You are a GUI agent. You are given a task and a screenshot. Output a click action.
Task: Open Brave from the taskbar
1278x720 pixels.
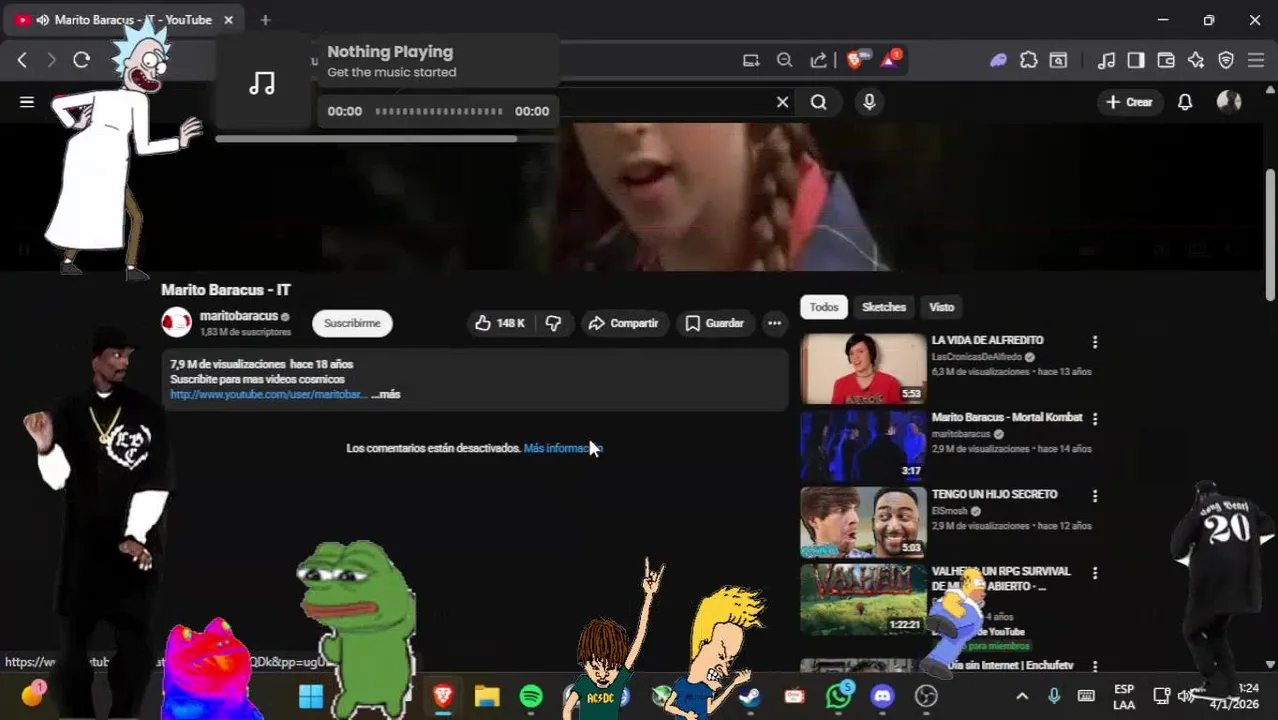(443, 696)
